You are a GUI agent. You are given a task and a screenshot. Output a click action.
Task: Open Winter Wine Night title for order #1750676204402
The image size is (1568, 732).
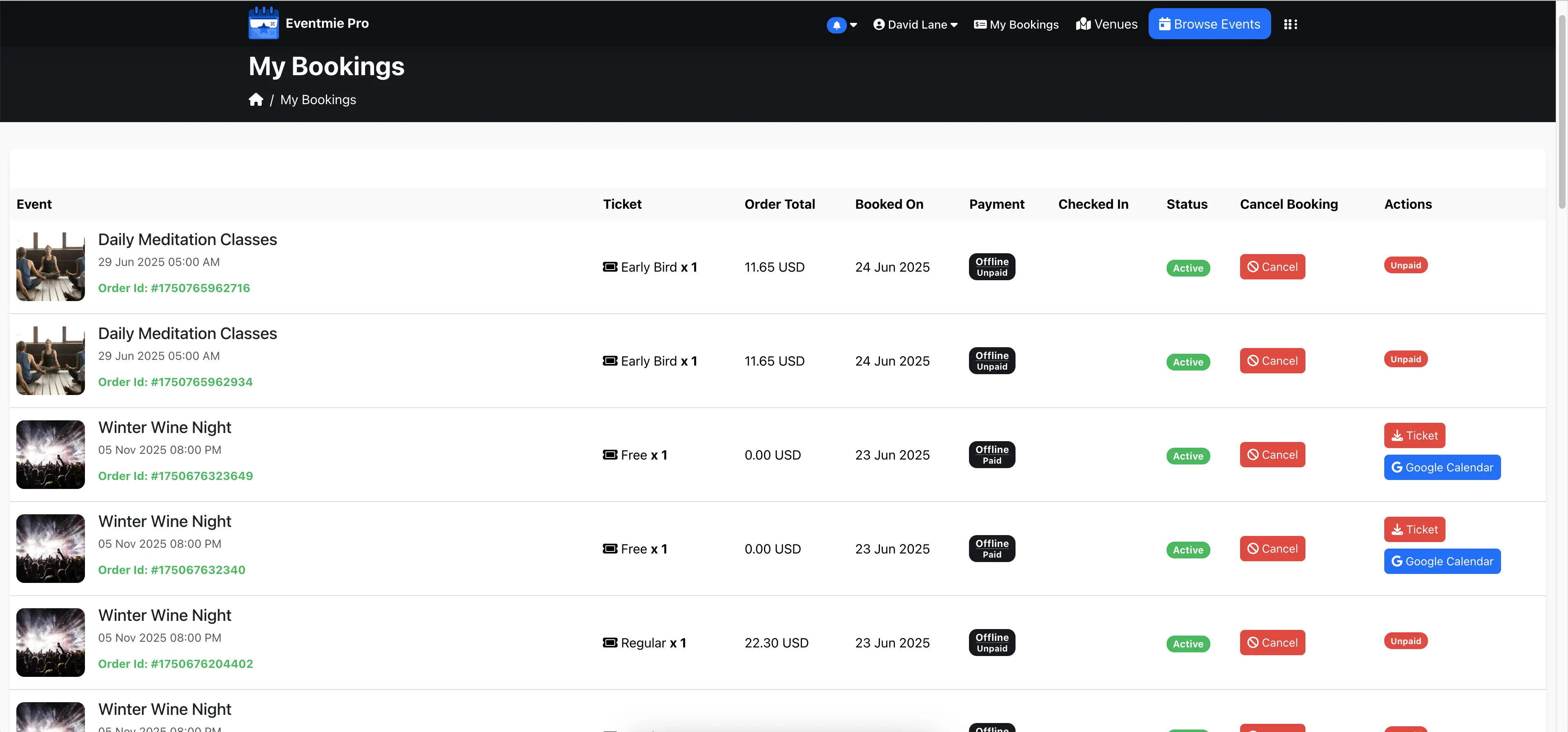coord(164,616)
